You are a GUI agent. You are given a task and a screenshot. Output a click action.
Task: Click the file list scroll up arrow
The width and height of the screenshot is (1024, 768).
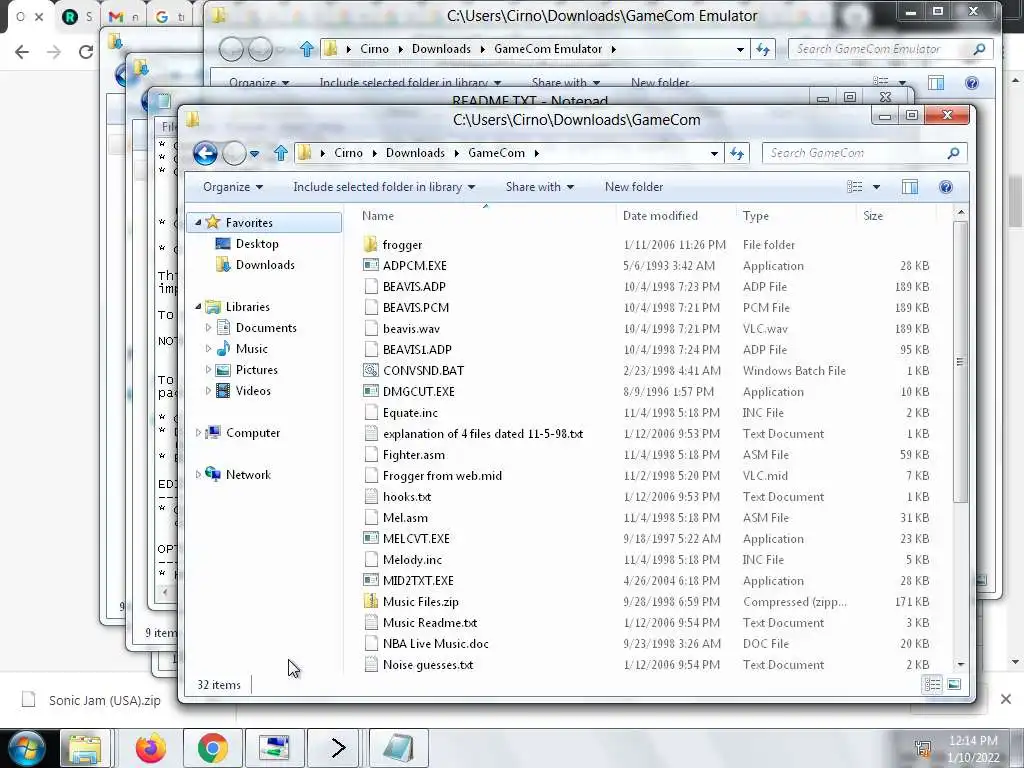coord(960,213)
